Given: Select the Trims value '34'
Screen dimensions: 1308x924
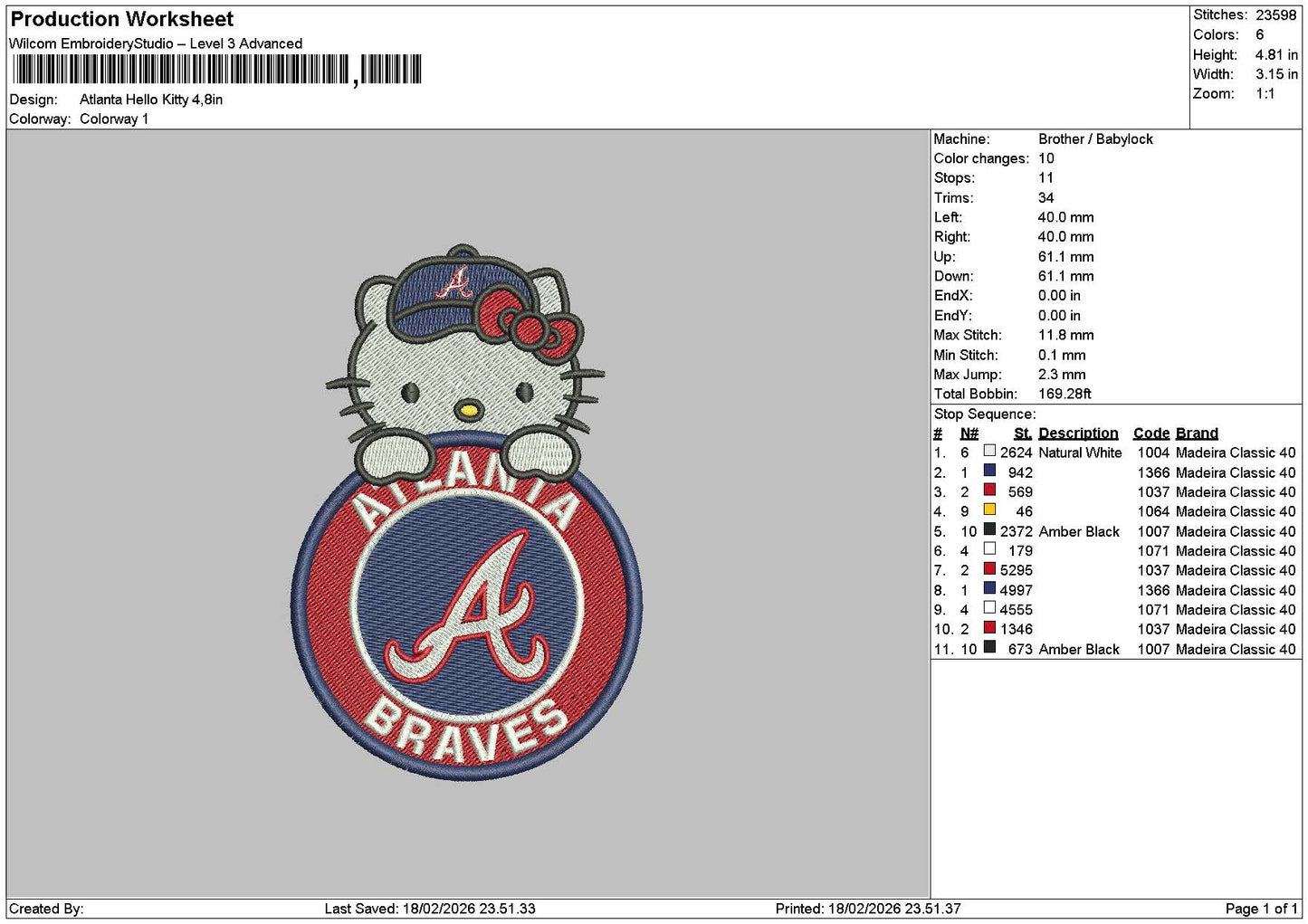Looking at the screenshot, I should pyautogui.click(x=1045, y=198).
